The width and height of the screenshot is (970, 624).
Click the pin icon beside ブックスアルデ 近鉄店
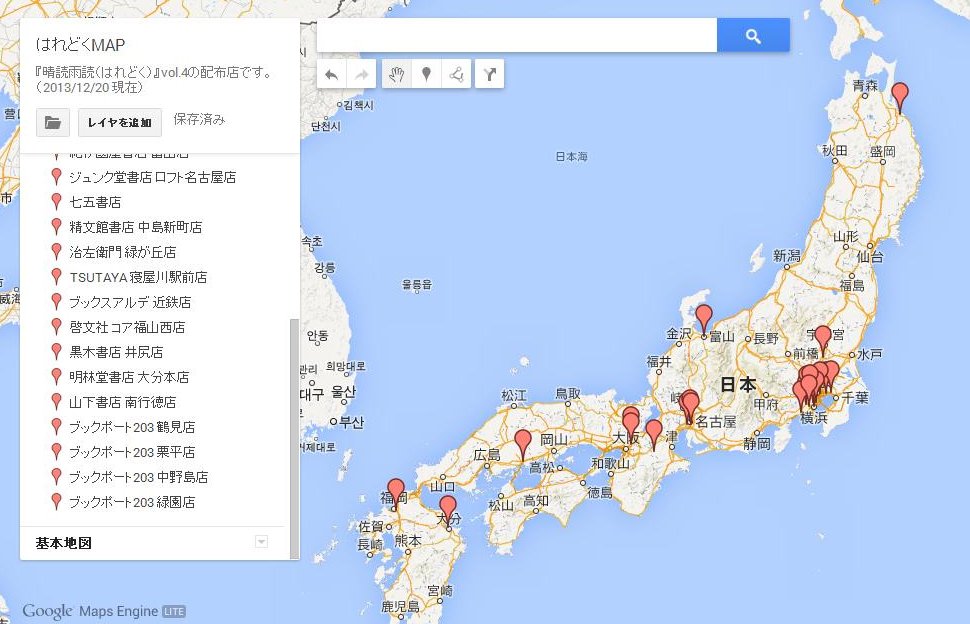[56, 302]
